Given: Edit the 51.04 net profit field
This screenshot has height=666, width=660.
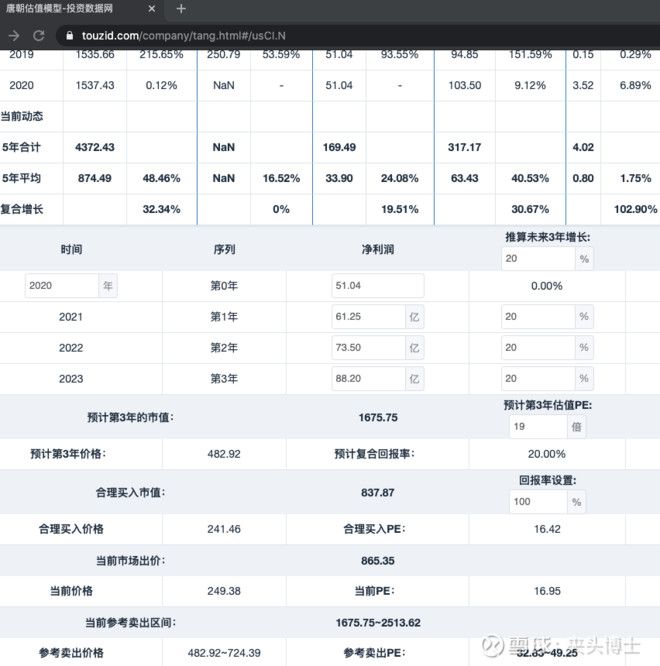Looking at the screenshot, I should (x=378, y=285).
